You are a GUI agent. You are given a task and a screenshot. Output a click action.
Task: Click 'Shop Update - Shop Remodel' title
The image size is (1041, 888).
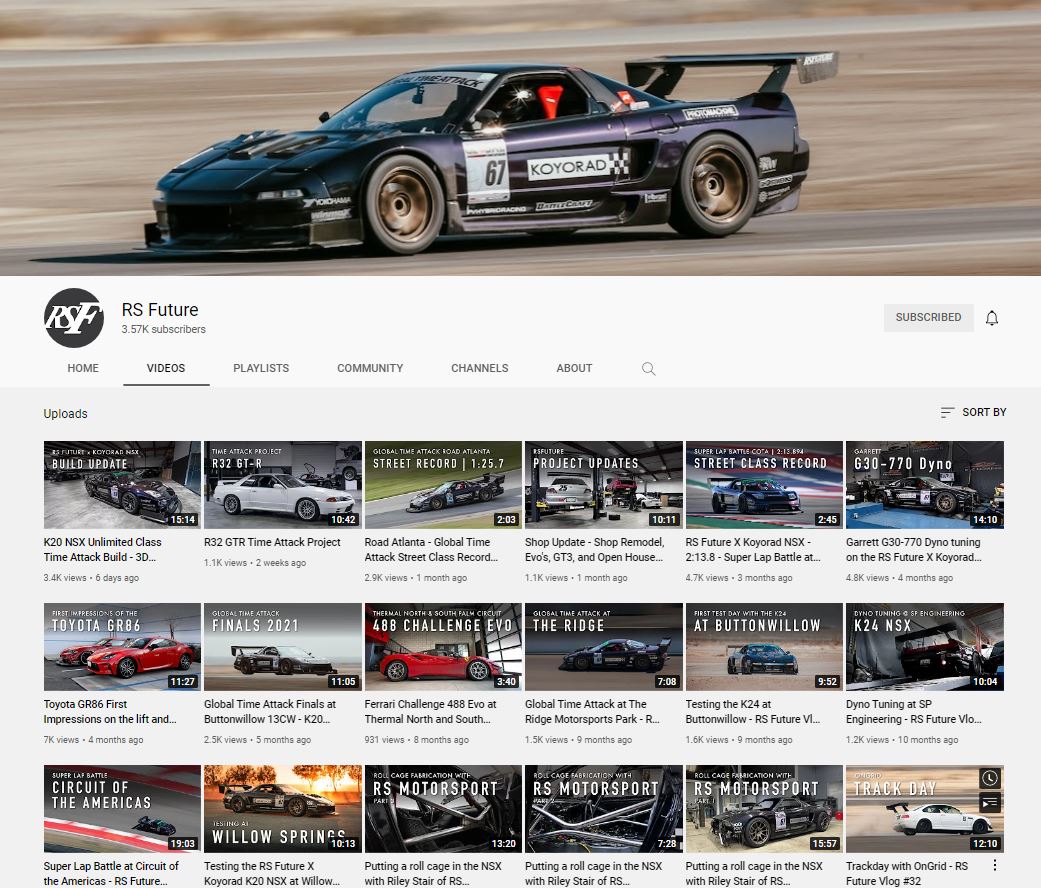[594, 550]
